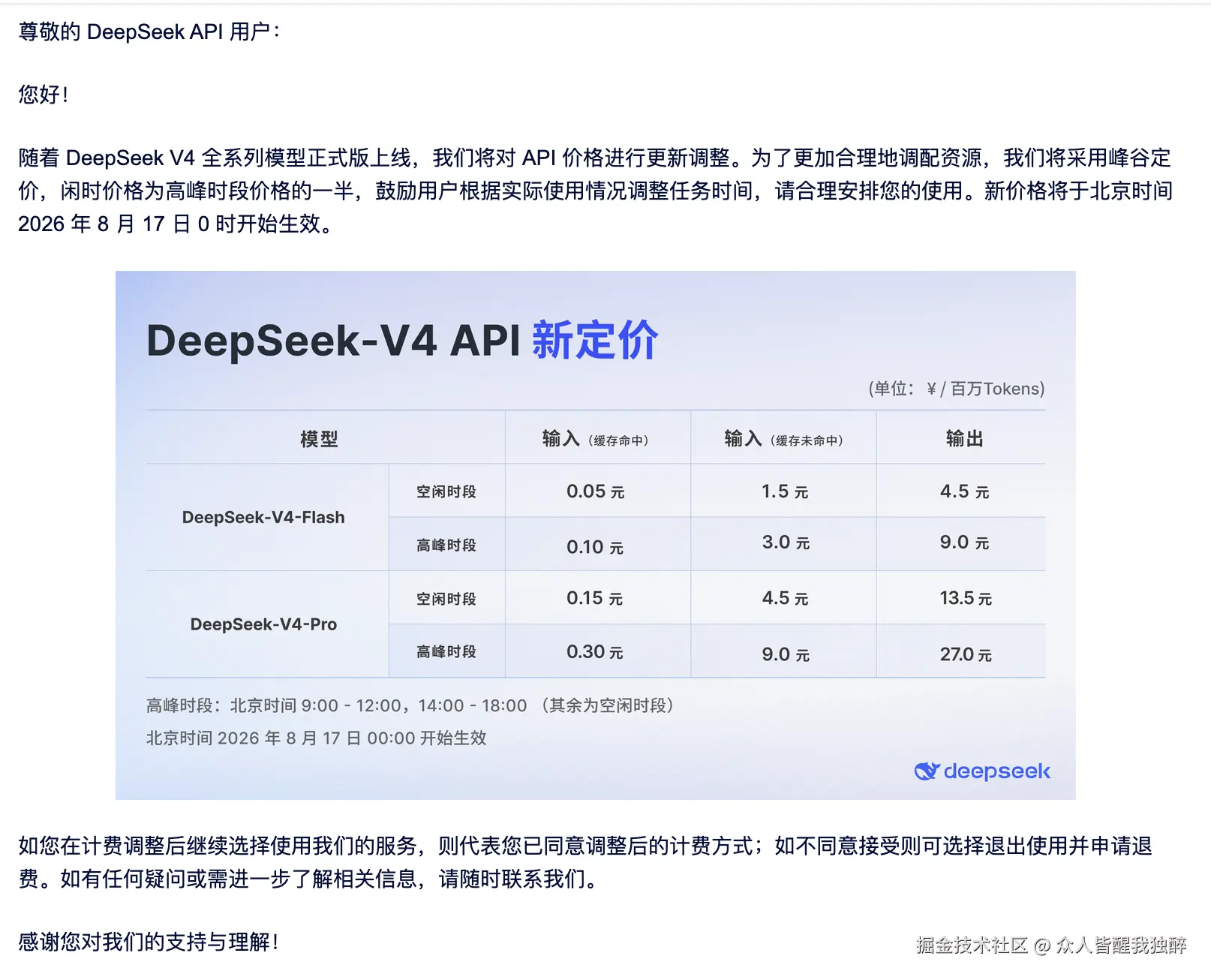Click the Flash '高峰时段' row label

coord(446,545)
